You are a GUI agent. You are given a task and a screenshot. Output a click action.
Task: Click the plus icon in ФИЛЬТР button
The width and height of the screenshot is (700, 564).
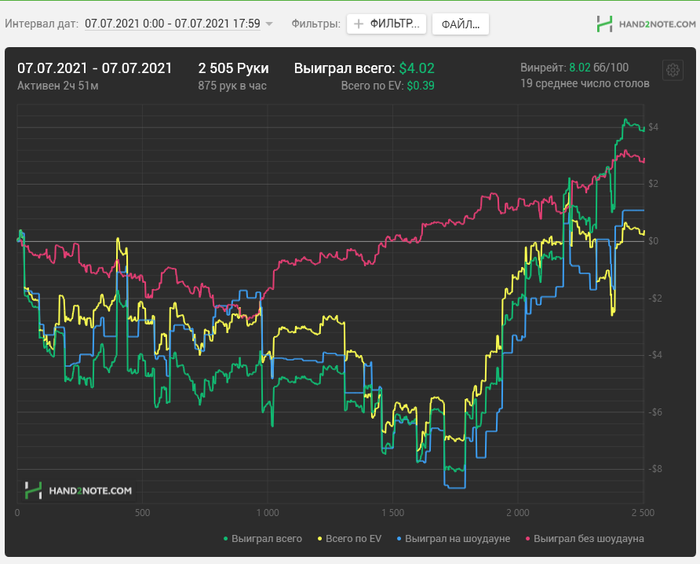358,24
